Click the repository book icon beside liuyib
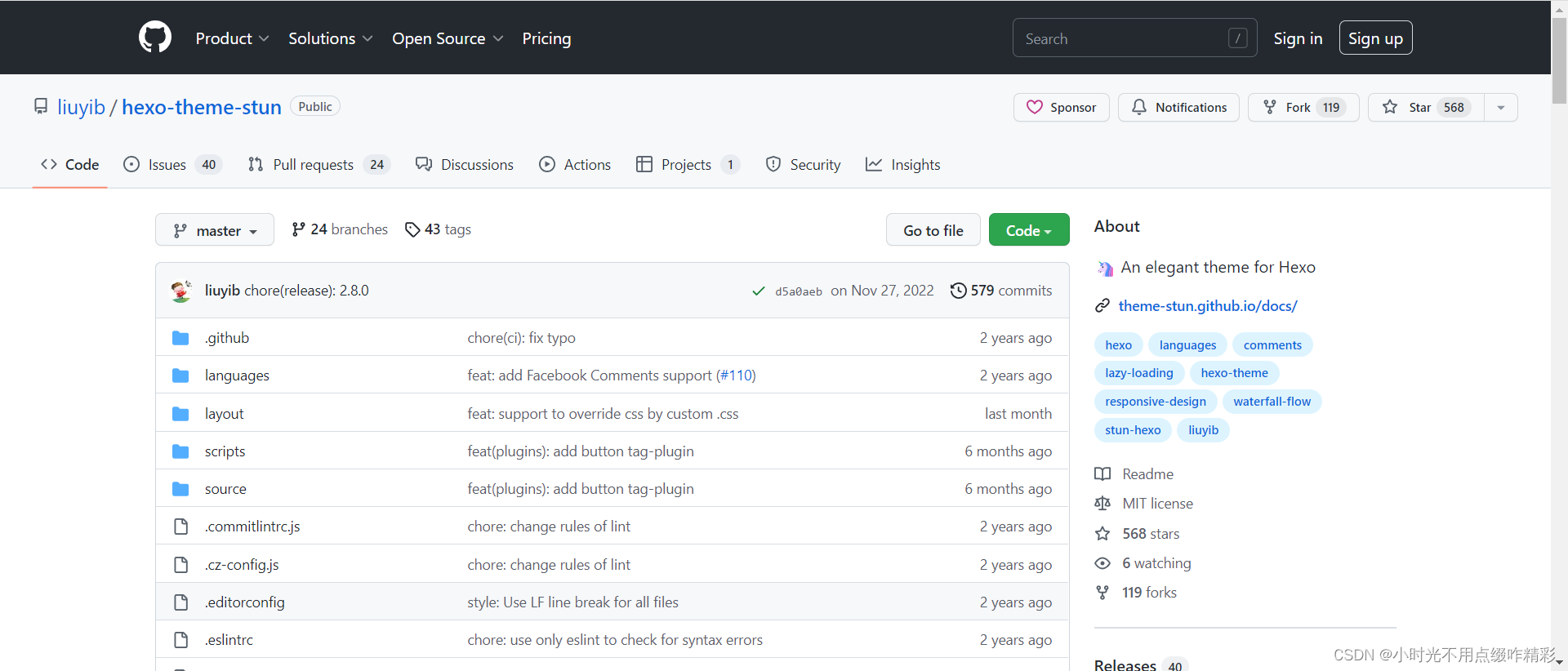The height and width of the screenshot is (671, 1568). tap(41, 106)
